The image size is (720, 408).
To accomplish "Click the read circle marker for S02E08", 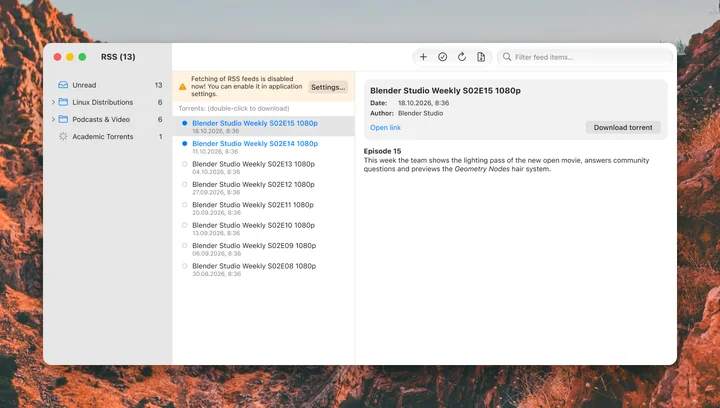I will (x=185, y=266).
